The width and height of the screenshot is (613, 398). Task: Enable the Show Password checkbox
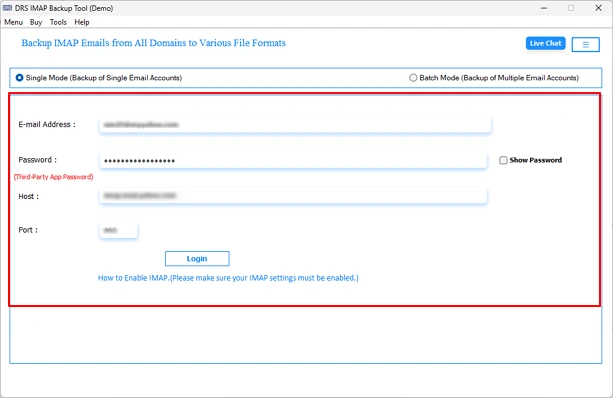click(x=503, y=160)
